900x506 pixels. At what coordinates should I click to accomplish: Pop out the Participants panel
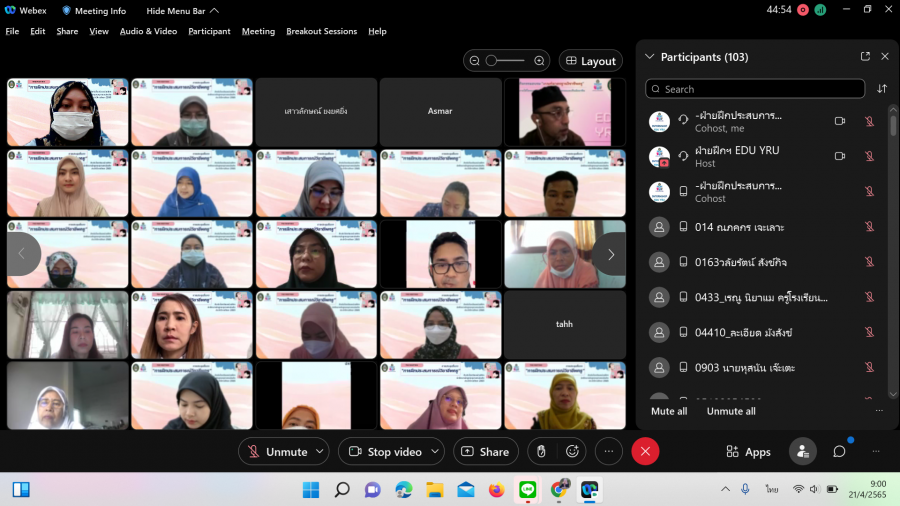pos(865,57)
